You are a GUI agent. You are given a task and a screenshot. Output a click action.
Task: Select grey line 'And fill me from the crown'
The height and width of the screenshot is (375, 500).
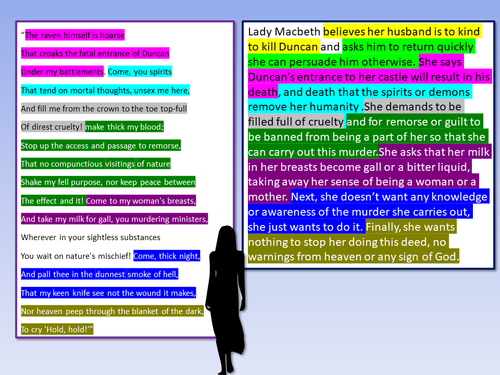(x=104, y=108)
